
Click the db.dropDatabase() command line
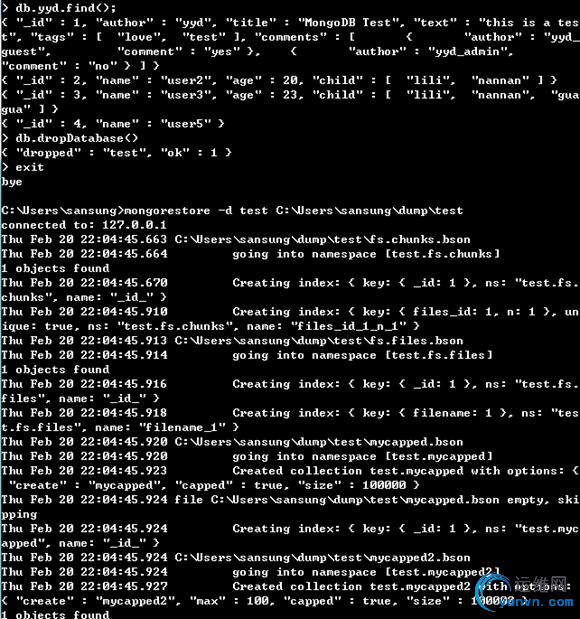[x=70, y=138]
